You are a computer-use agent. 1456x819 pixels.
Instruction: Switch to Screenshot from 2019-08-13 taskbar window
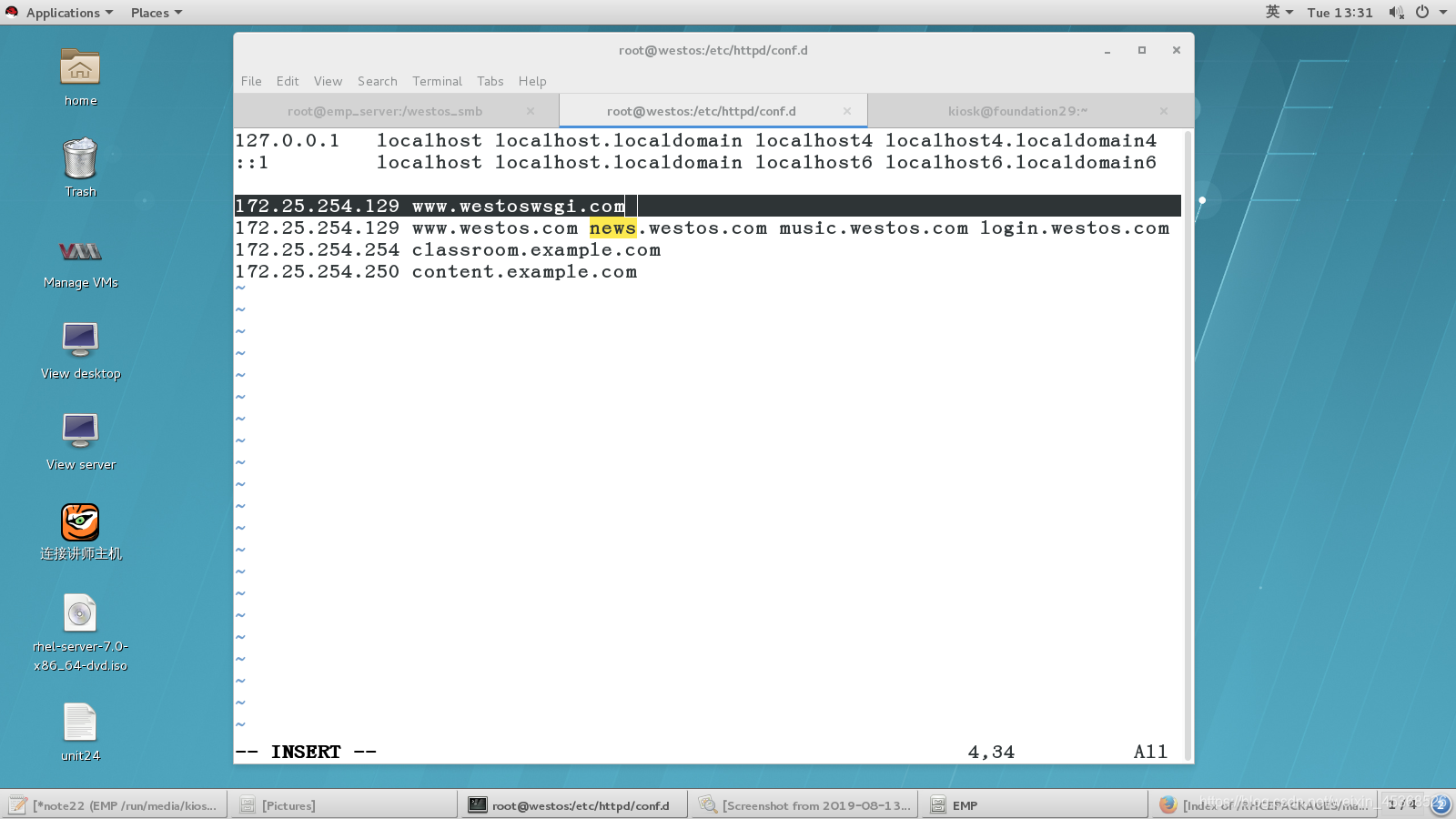click(x=804, y=805)
